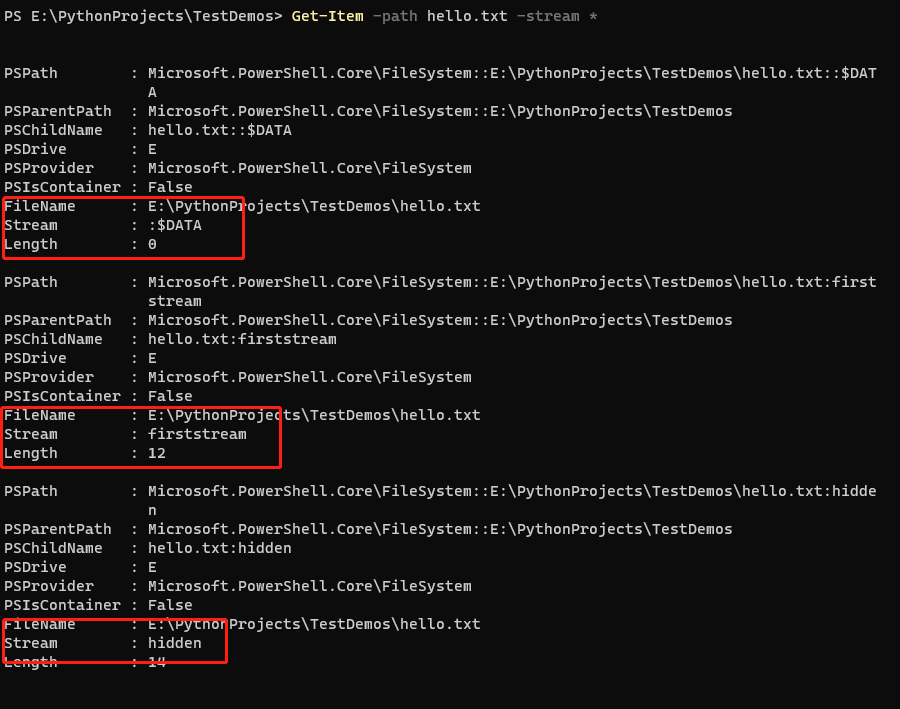900x709 pixels.
Task: Click the first PSIsContainer False value
Action: (170, 187)
